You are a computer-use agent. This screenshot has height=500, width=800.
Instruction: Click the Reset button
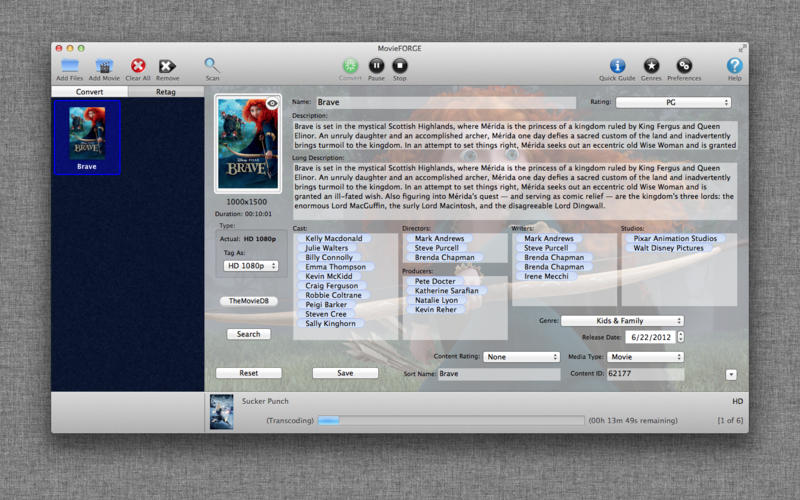click(x=248, y=373)
